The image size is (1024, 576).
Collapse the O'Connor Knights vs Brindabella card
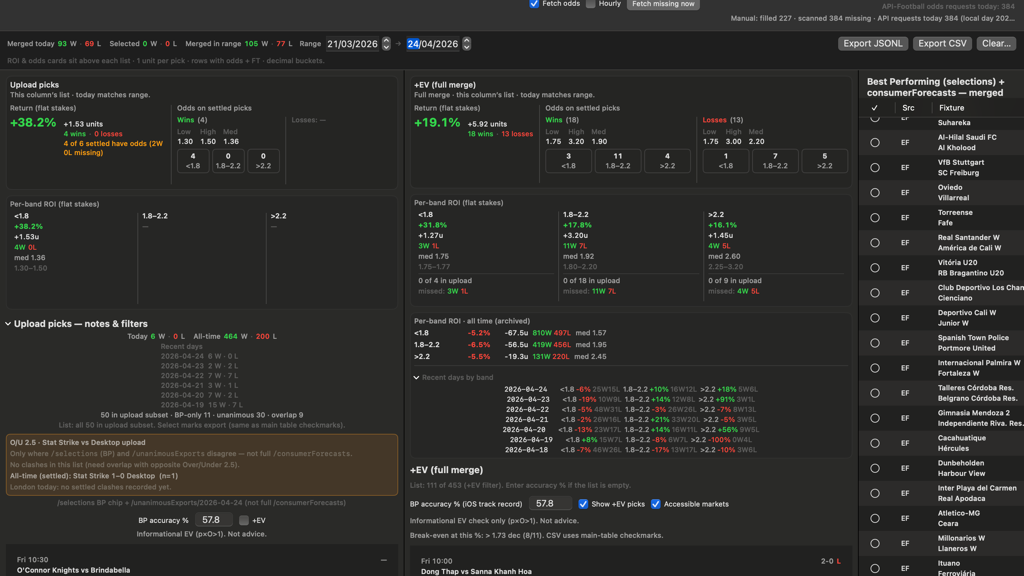(x=384, y=560)
